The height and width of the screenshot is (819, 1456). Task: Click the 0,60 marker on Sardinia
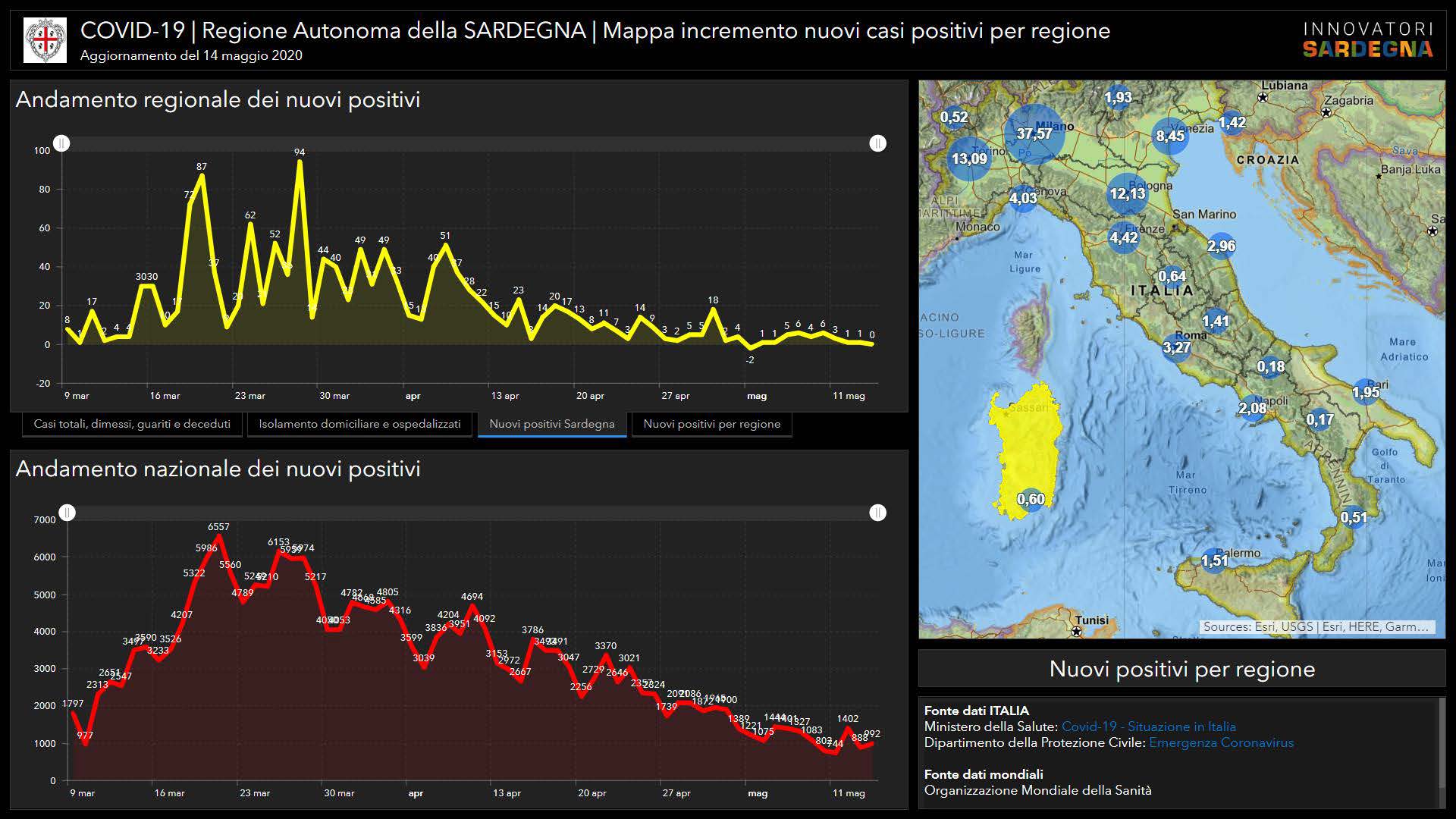click(x=1031, y=499)
